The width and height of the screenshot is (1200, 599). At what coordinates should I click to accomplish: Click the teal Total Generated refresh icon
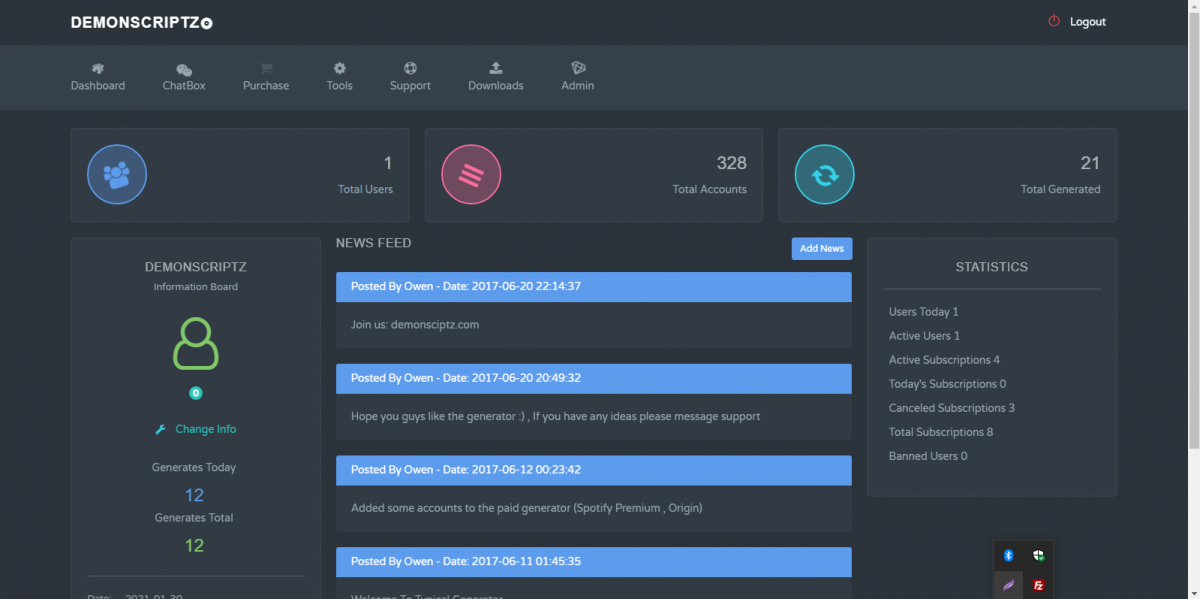pos(824,175)
